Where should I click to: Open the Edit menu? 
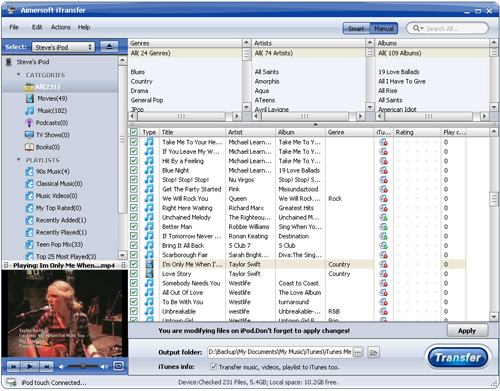[x=37, y=27]
